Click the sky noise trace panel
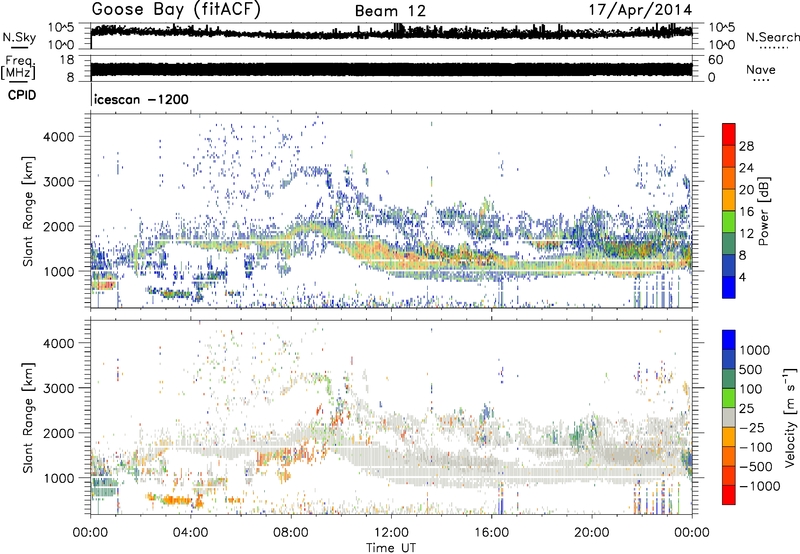This screenshot has height=554, width=800. point(391,36)
